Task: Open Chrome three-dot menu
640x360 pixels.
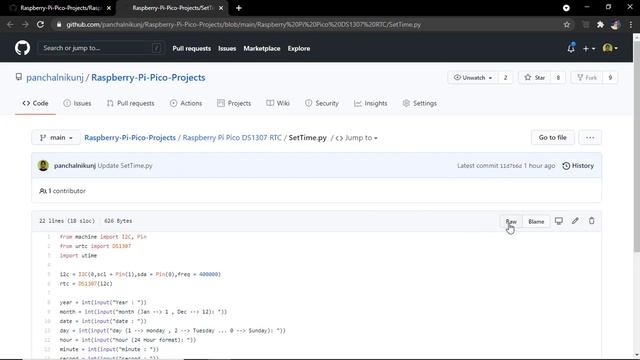Action: click(x=631, y=24)
